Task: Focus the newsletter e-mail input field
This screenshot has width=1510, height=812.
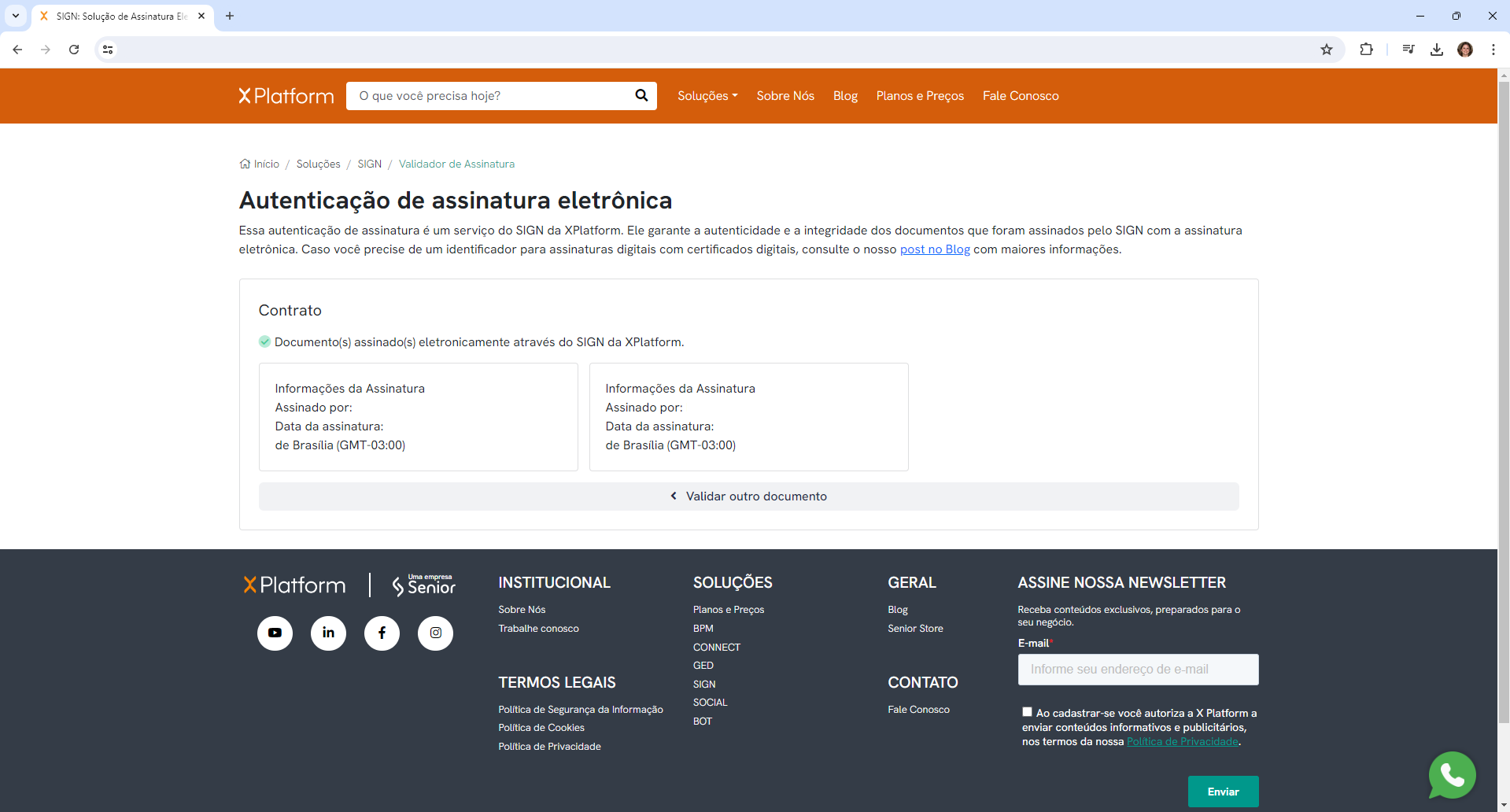Action: (x=1138, y=670)
